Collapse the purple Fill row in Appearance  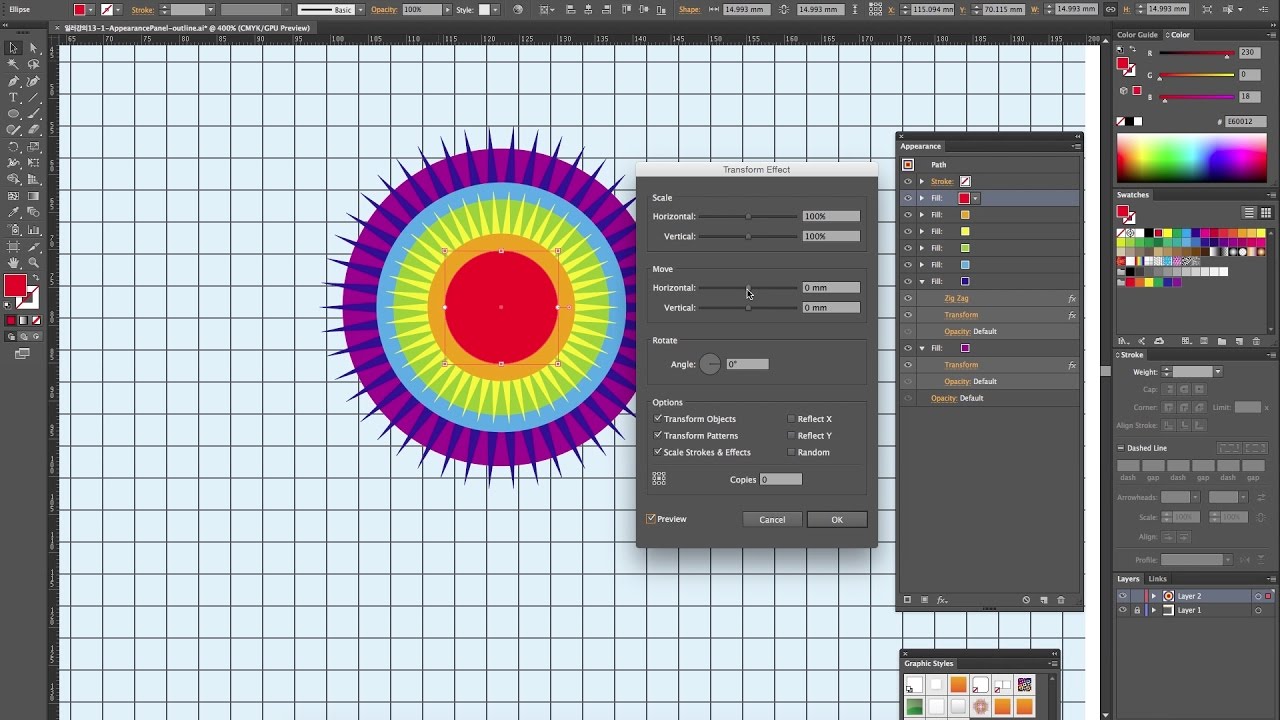[922, 348]
